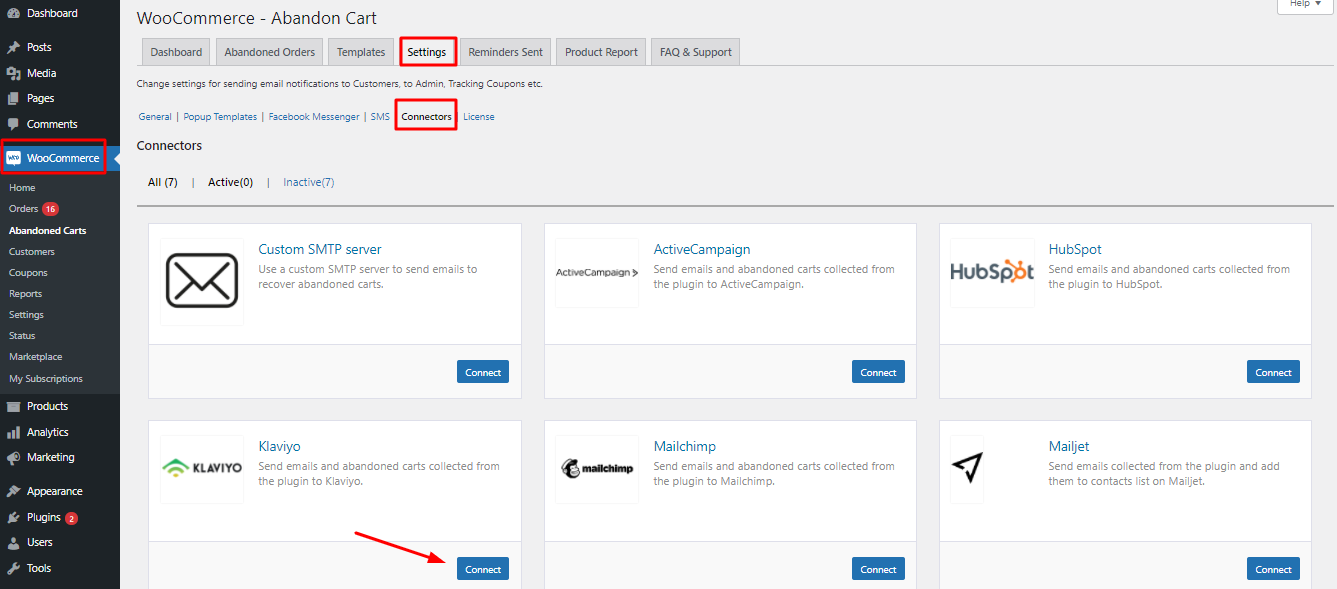Click the Products box icon
The image size is (1337, 589).
(13, 406)
